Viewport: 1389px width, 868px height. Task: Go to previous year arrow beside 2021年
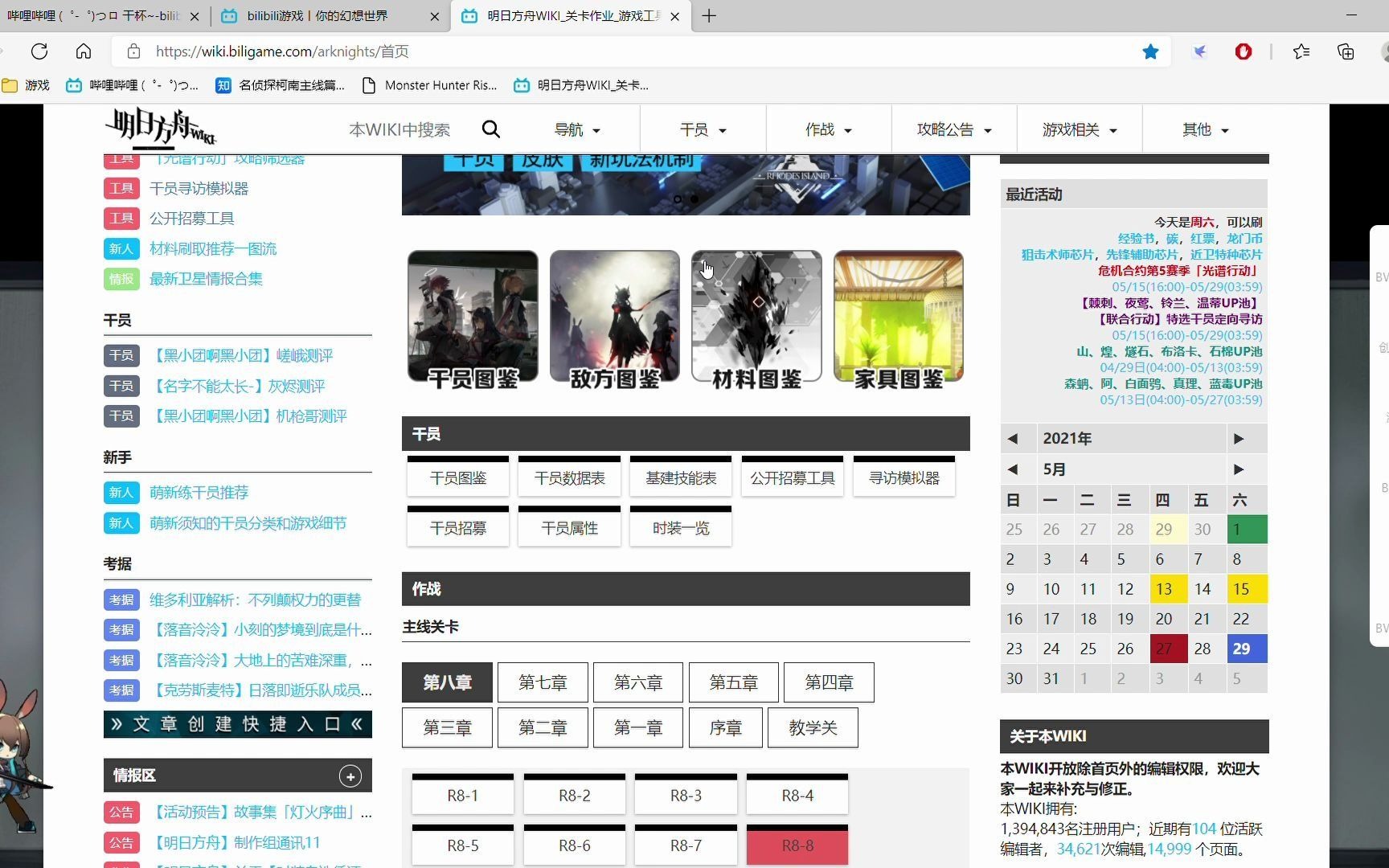[x=1013, y=439]
